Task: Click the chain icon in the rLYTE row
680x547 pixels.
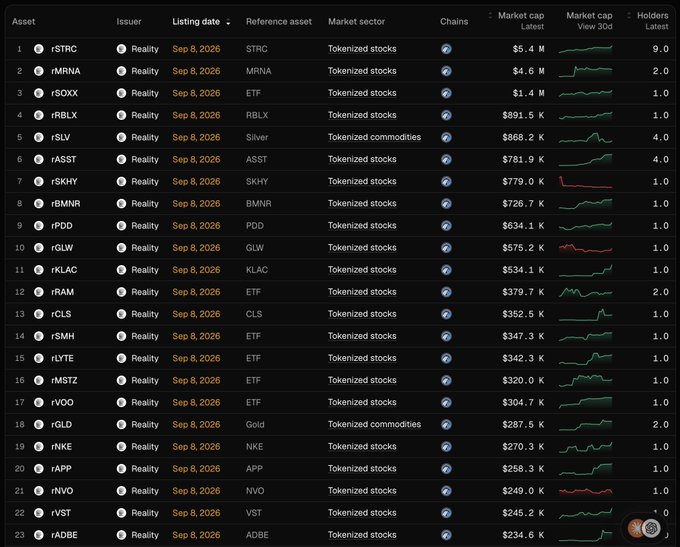Action: 446,359
